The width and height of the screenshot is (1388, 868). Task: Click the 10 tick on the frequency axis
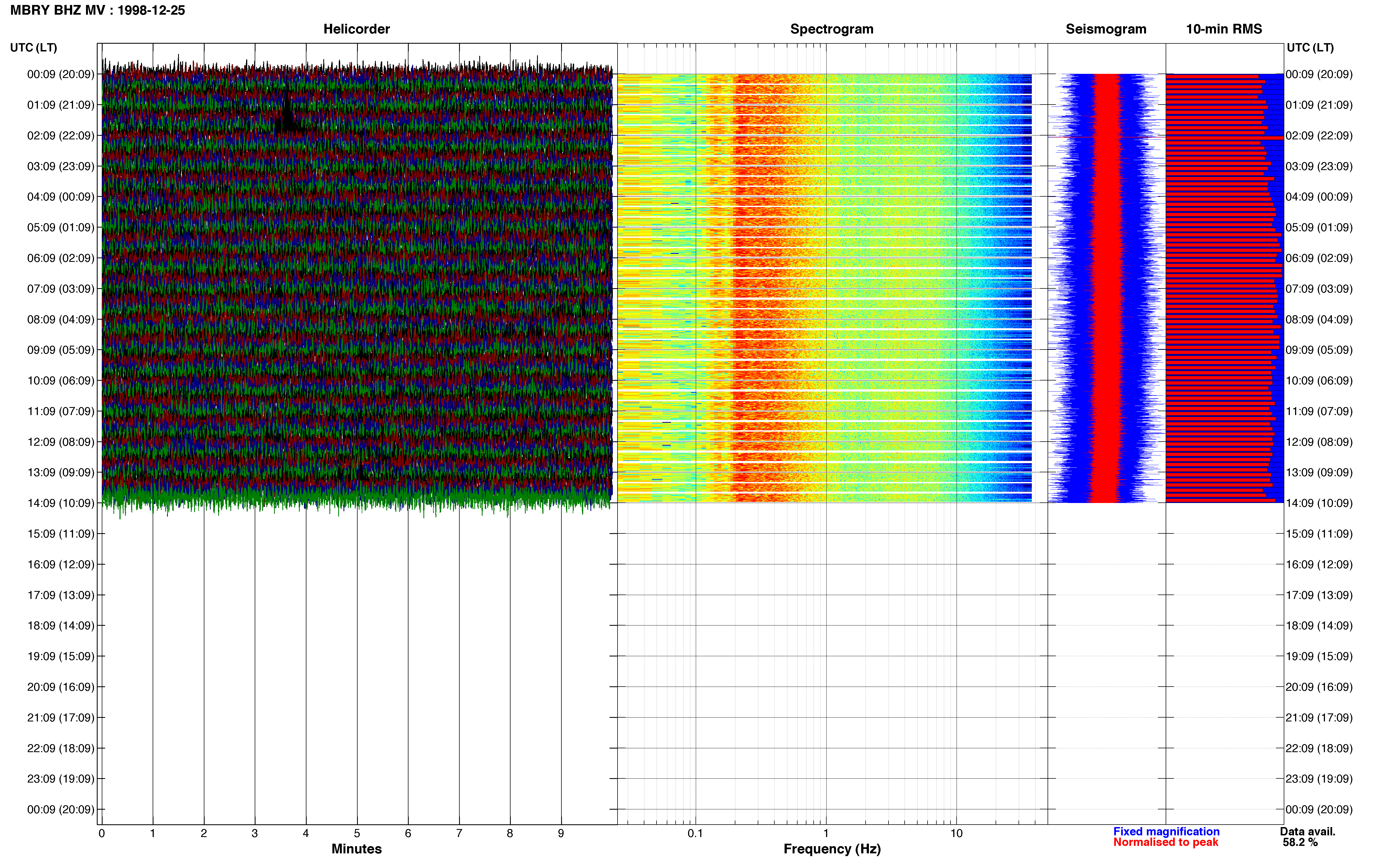click(x=956, y=833)
